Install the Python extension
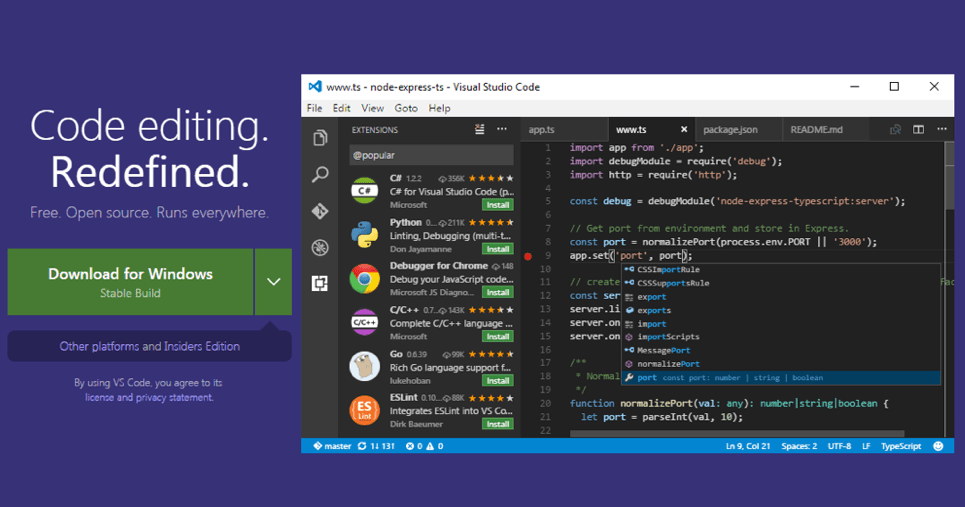 pyautogui.click(x=498, y=249)
